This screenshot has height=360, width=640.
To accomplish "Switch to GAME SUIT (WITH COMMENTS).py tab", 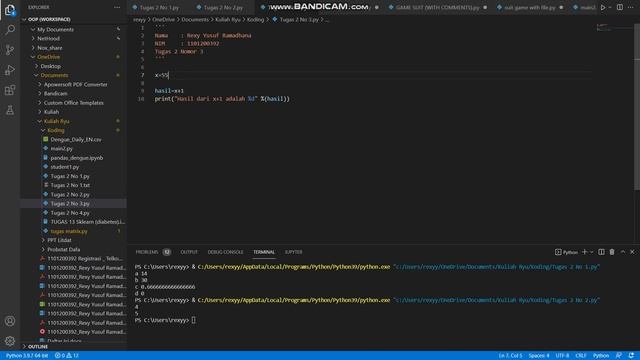I will (438, 7).
